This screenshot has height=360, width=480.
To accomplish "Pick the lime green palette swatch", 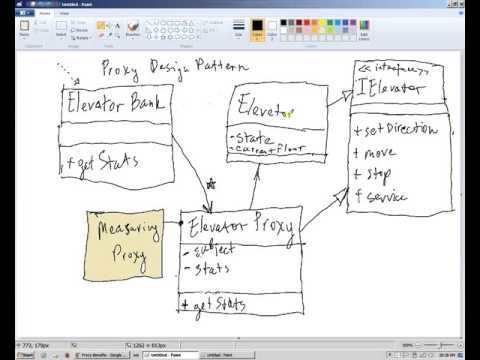I will pos(330,30).
